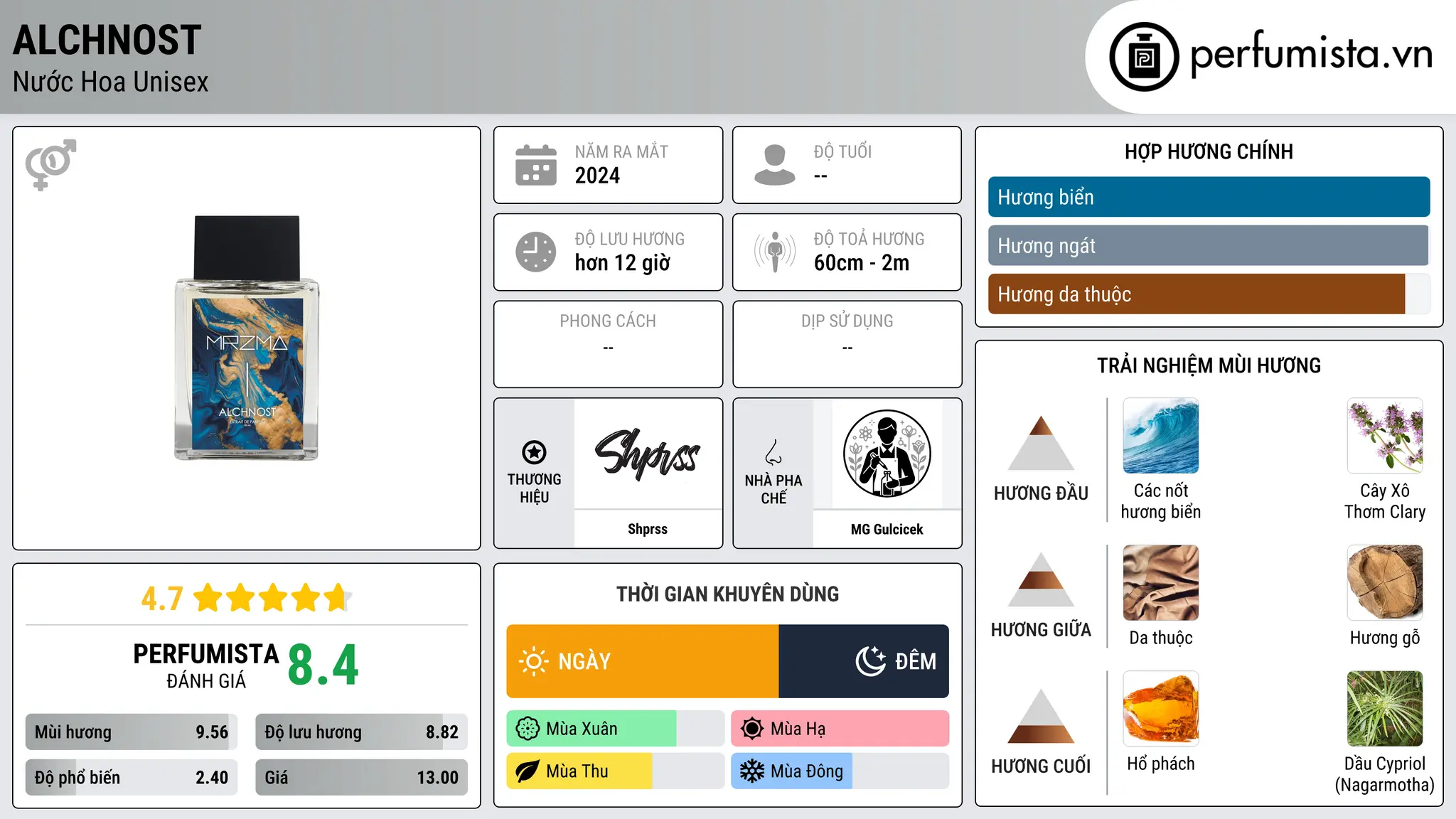Screen dimensions: 1456x819
Task: Click the flower icon next to Mùa Xuân
Action: [x=528, y=729]
